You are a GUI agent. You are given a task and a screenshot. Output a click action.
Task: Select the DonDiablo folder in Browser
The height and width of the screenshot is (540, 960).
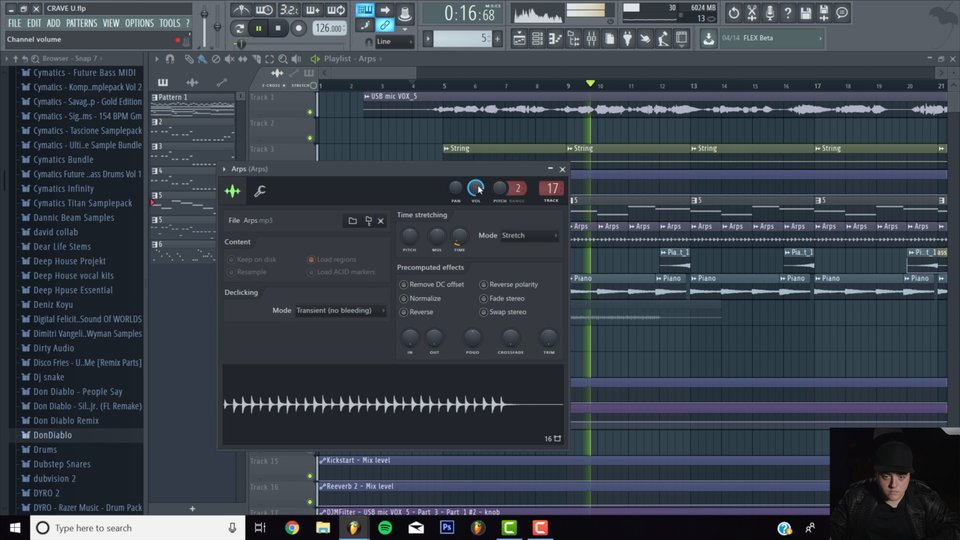pos(52,435)
